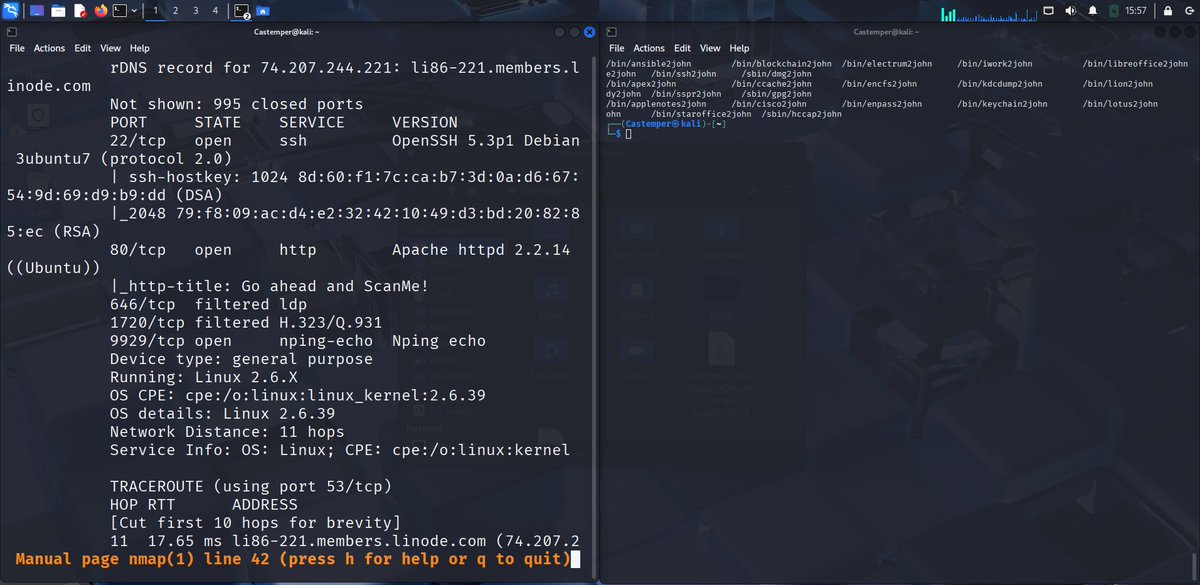The height and width of the screenshot is (585, 1200).
Task: Open Edit menu in left terminal
Action: click(82, 48)
